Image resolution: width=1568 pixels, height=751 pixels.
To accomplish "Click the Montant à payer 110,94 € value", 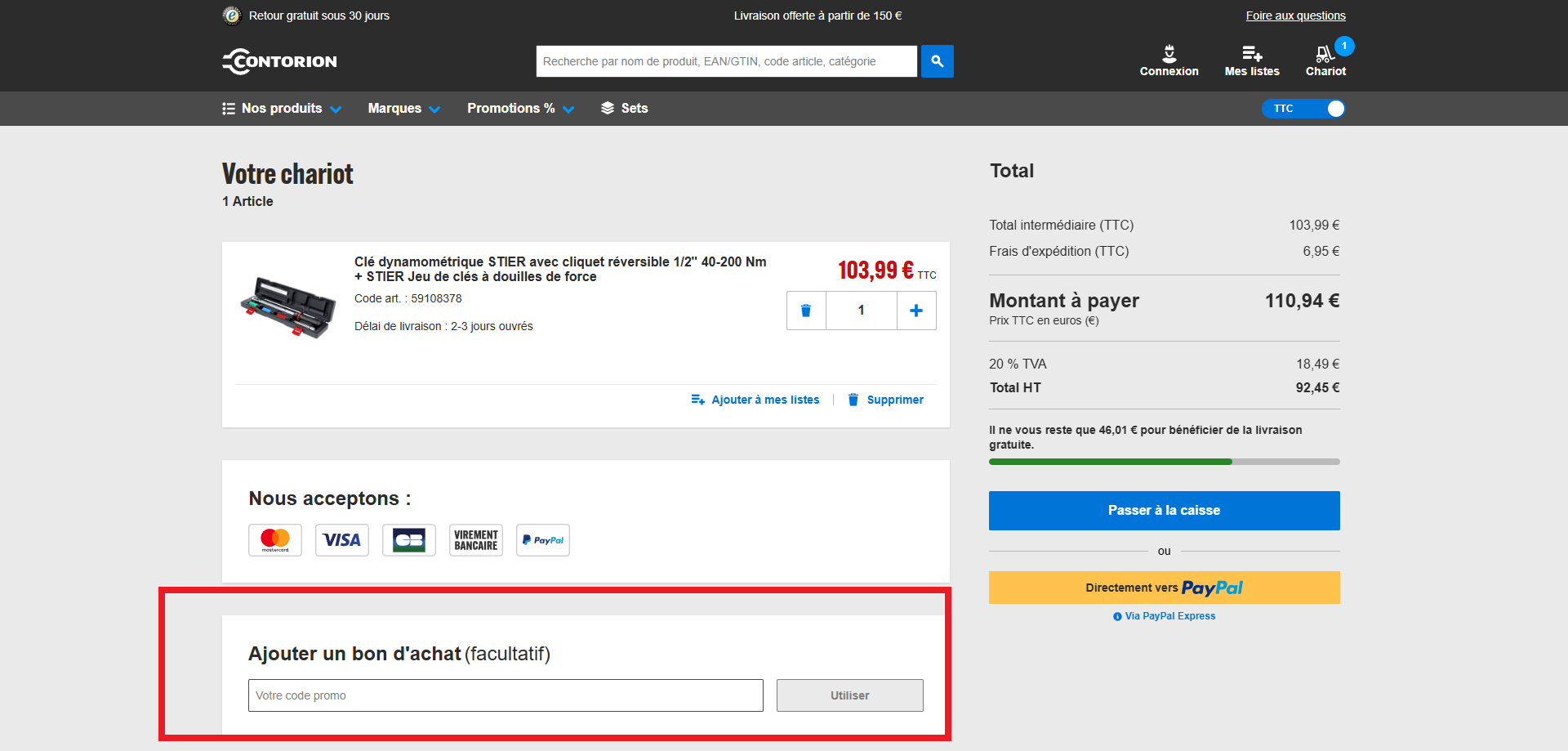I will pyautogui.click(x=1303, y=301).
